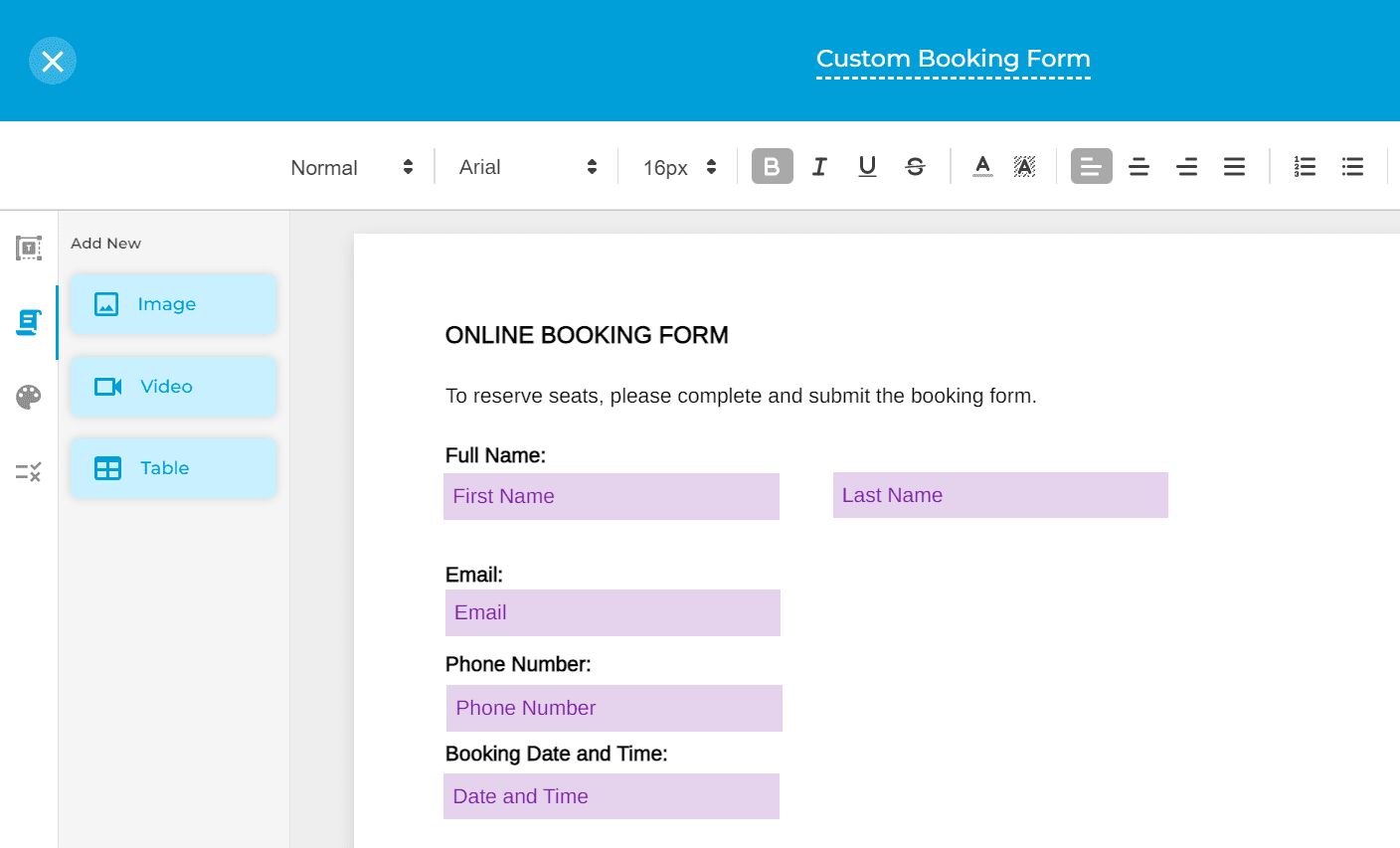Add an Image to the form
This screenshot has width=1400, height=848.
pyautogui.click(x=173, y=304)
